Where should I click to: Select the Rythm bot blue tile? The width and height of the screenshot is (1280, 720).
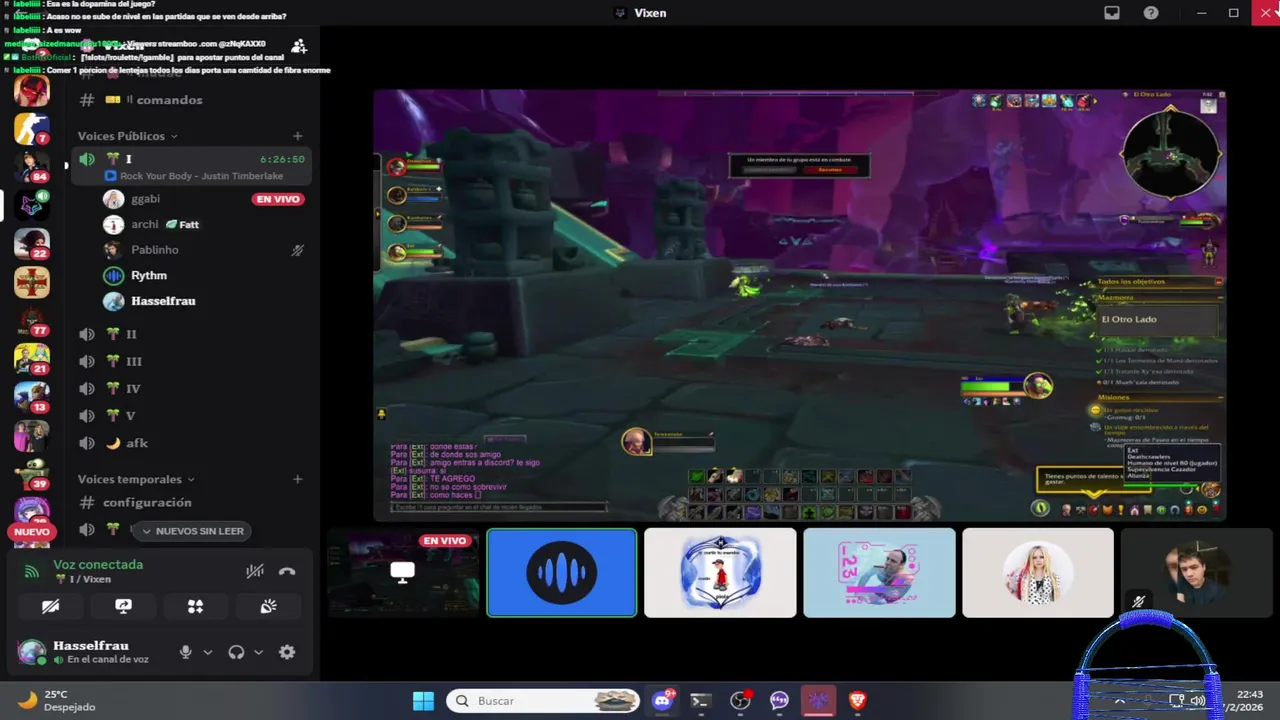[562, 573]
